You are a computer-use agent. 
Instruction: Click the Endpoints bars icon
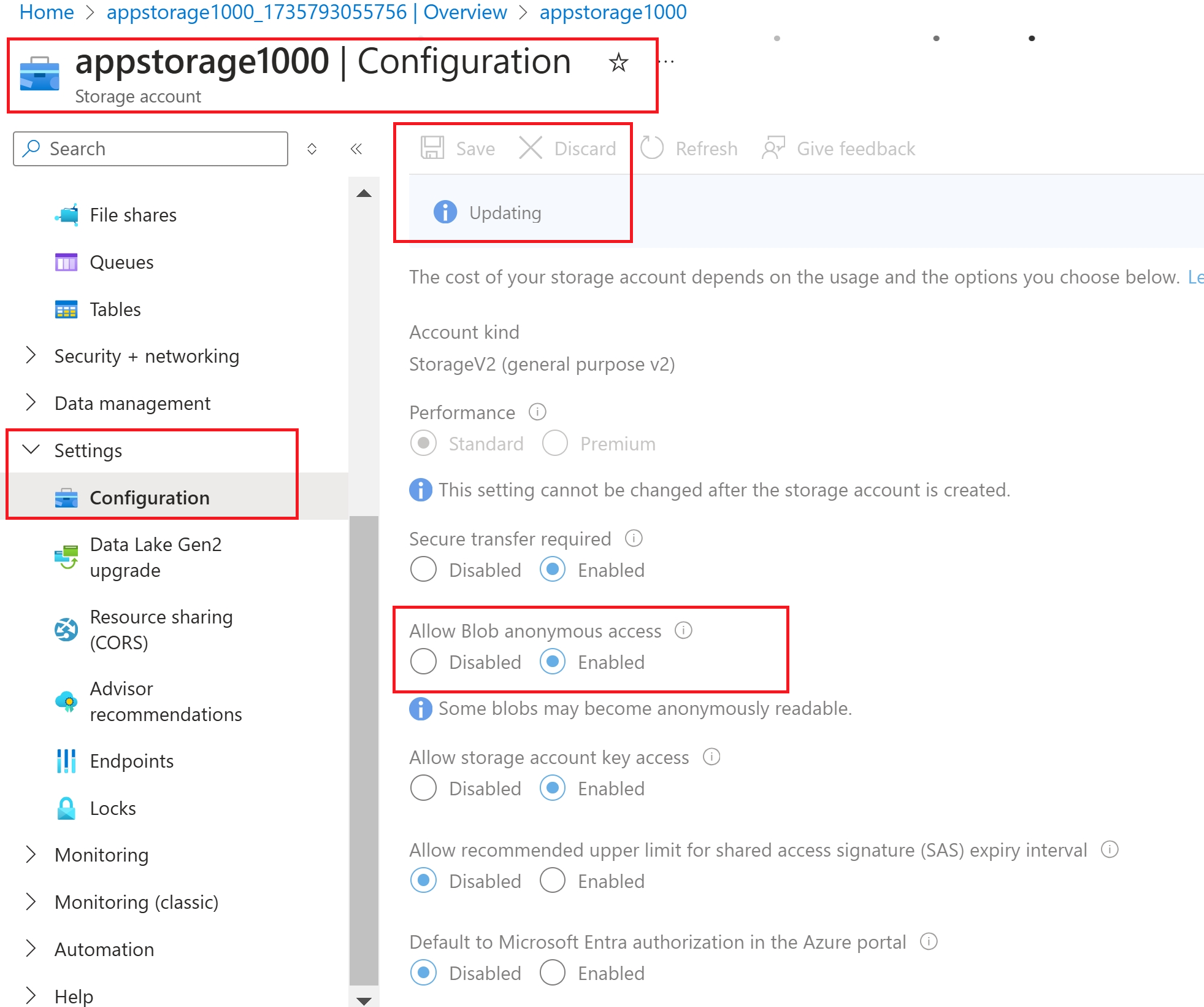tap(66, 761)
